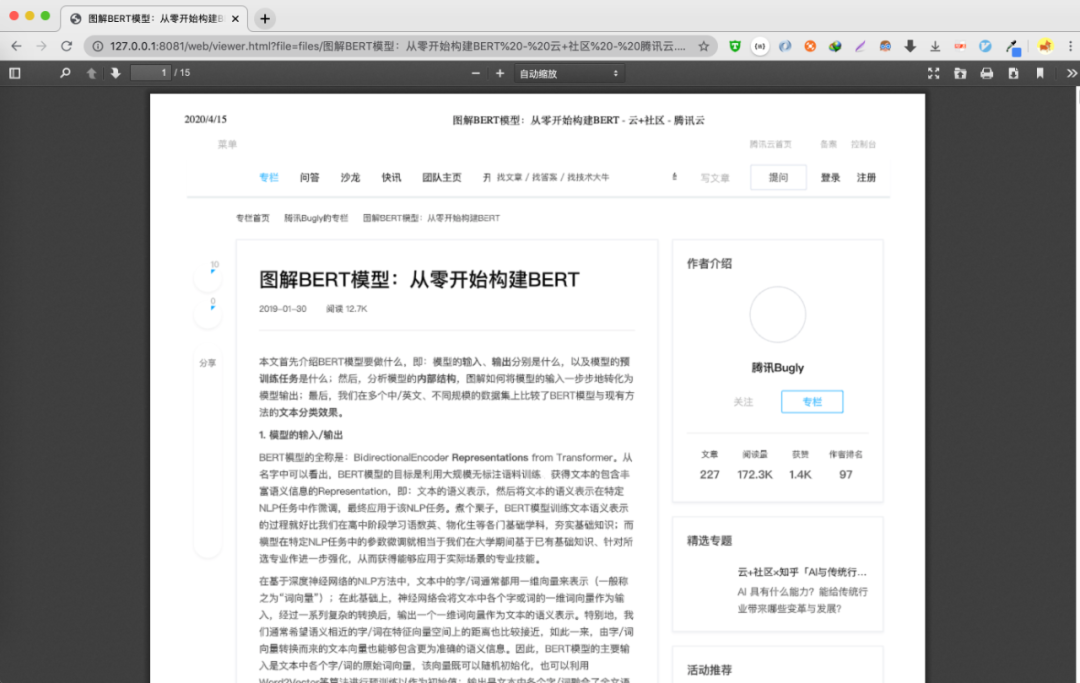Viewport: 1080px width, 683px height.
Task: Click the pen extension icon
Action: [x=860, y=46]
